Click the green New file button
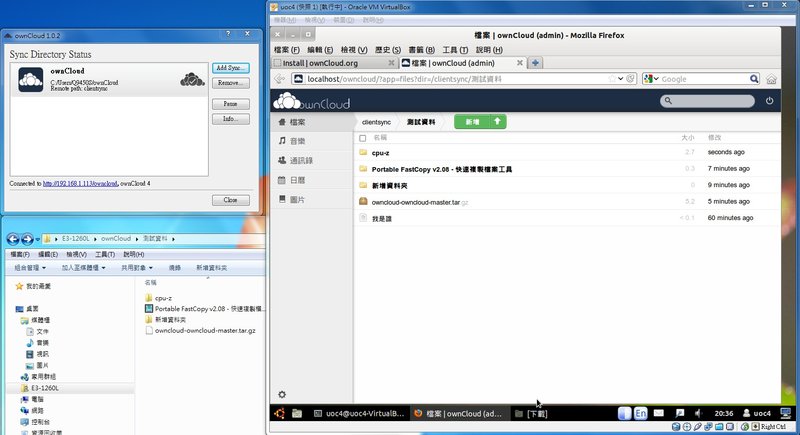The width and height of the screenshot is (800, 435). coord(472,122)
